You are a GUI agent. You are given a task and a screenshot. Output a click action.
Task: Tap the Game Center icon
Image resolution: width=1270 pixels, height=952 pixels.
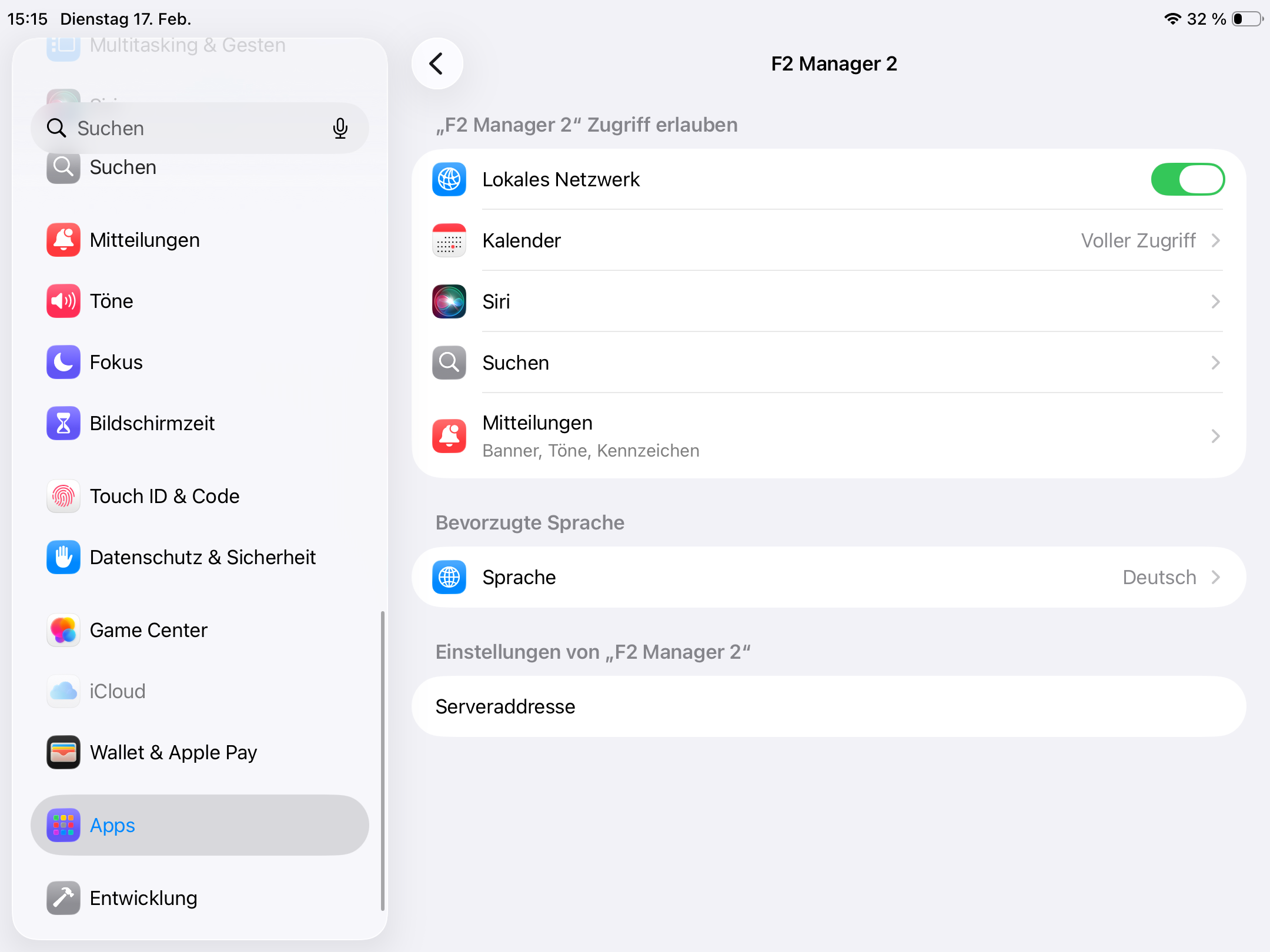tap(63, 630)
